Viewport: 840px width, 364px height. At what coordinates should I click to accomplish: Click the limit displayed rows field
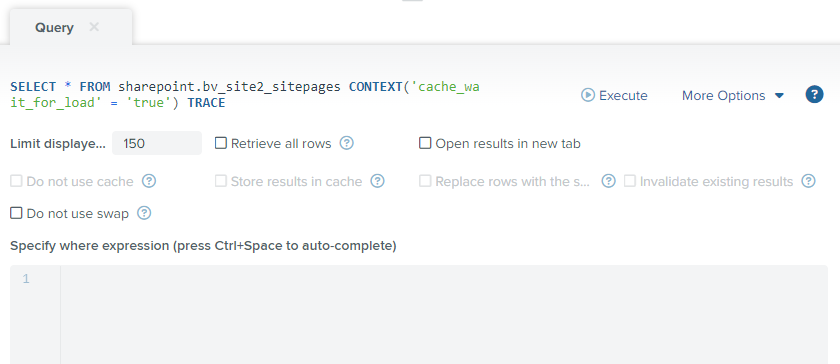tap(157, 143)
